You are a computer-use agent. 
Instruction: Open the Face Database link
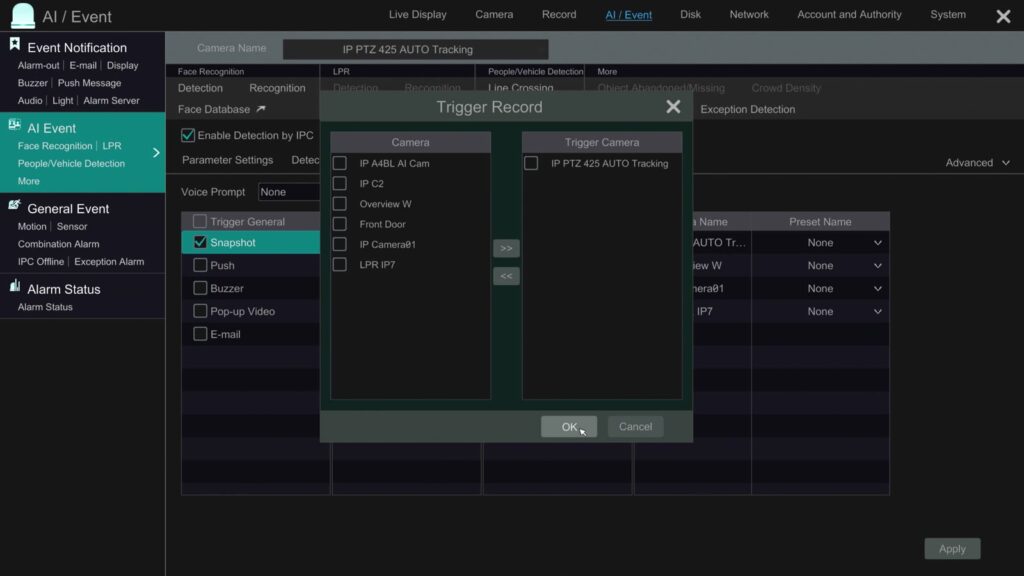click(214, 109)
